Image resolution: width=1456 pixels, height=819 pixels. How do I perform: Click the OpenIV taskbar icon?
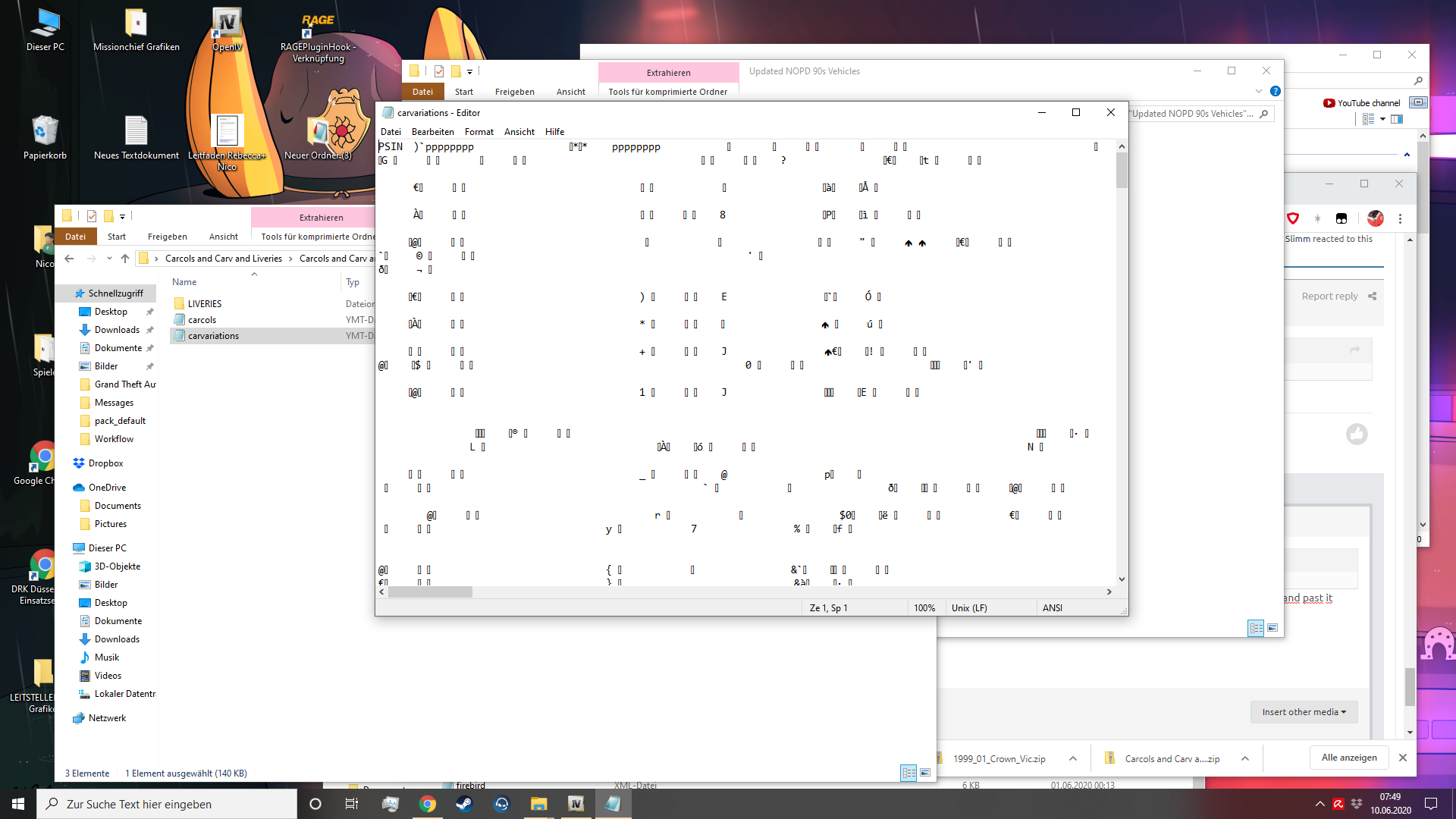click(576, 804)
